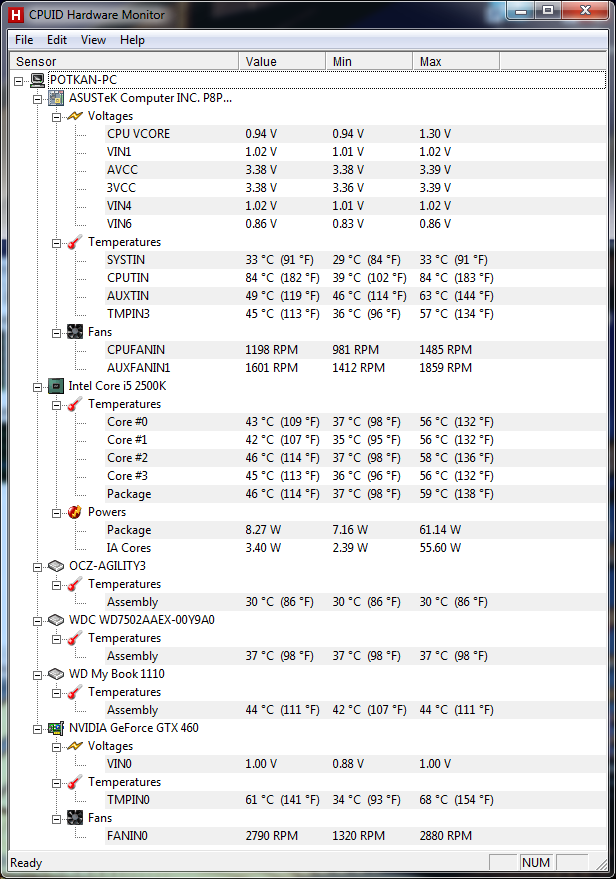Click the CPUID Hardware Monitor title bar icon
The width and height of the screenshot is (616, 879).
click(16, 15)
